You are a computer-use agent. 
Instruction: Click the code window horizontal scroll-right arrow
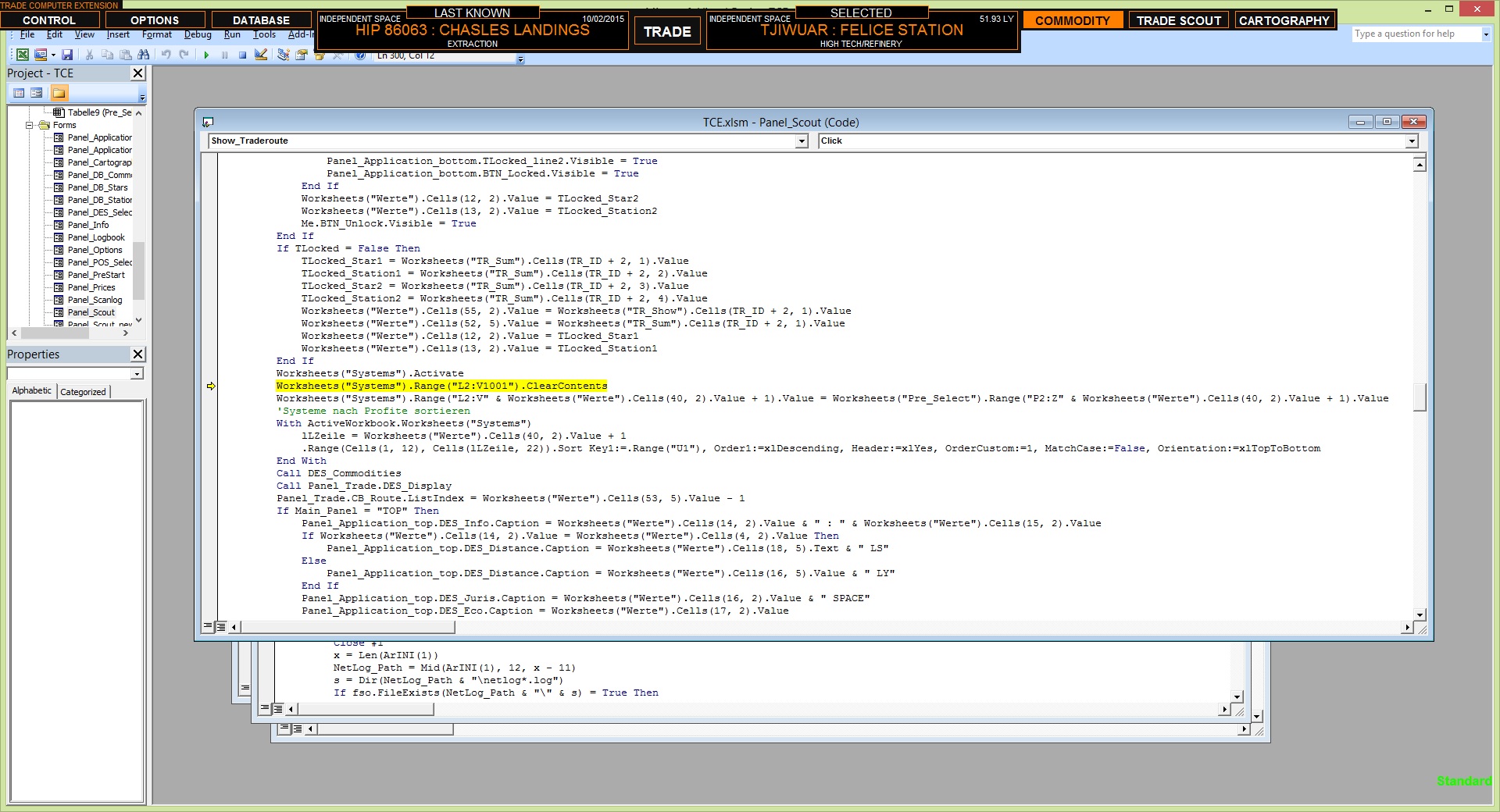[x=1408, y=627]
